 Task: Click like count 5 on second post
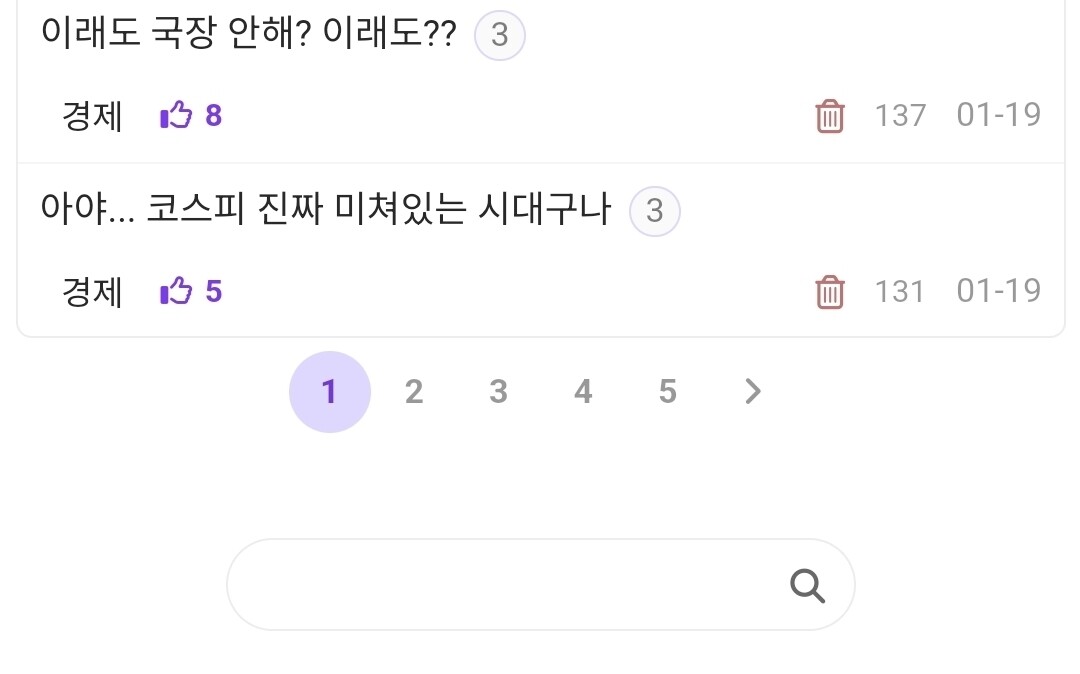(x=214, y=292)
